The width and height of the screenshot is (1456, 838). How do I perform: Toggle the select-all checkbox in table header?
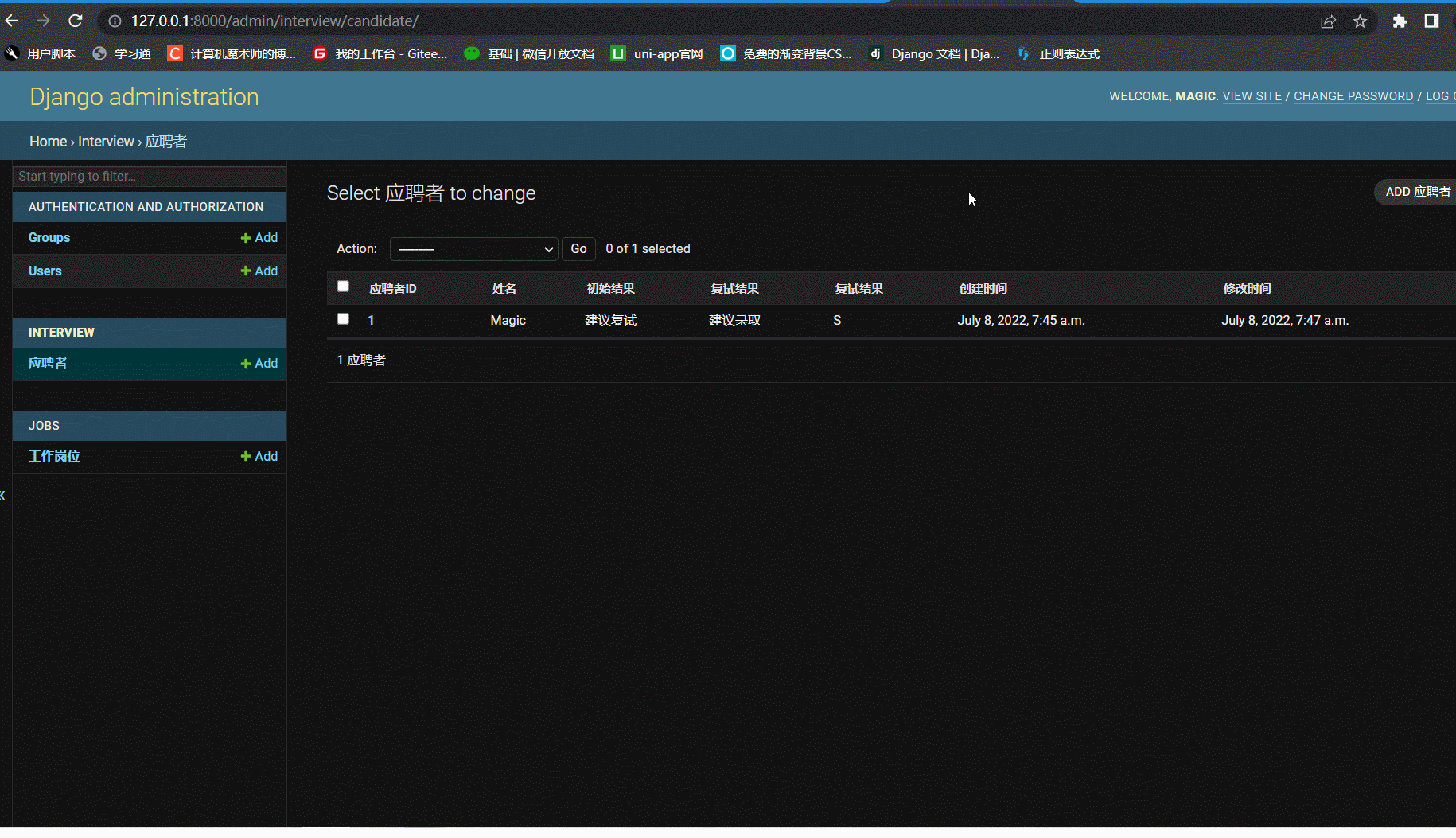[x=343, y=286]
